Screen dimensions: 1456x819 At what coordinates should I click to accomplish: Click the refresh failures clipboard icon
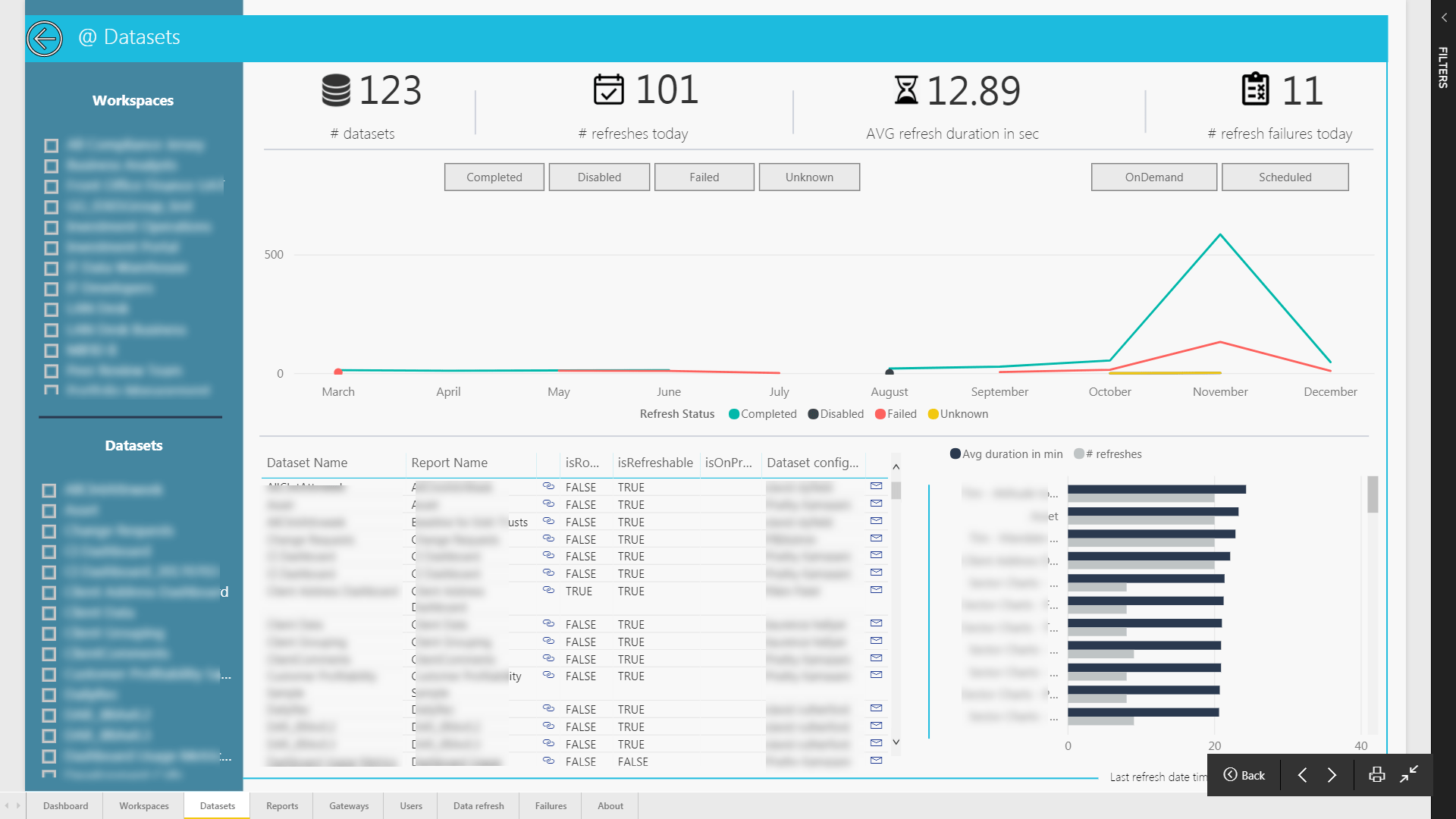pos(1255,89)
